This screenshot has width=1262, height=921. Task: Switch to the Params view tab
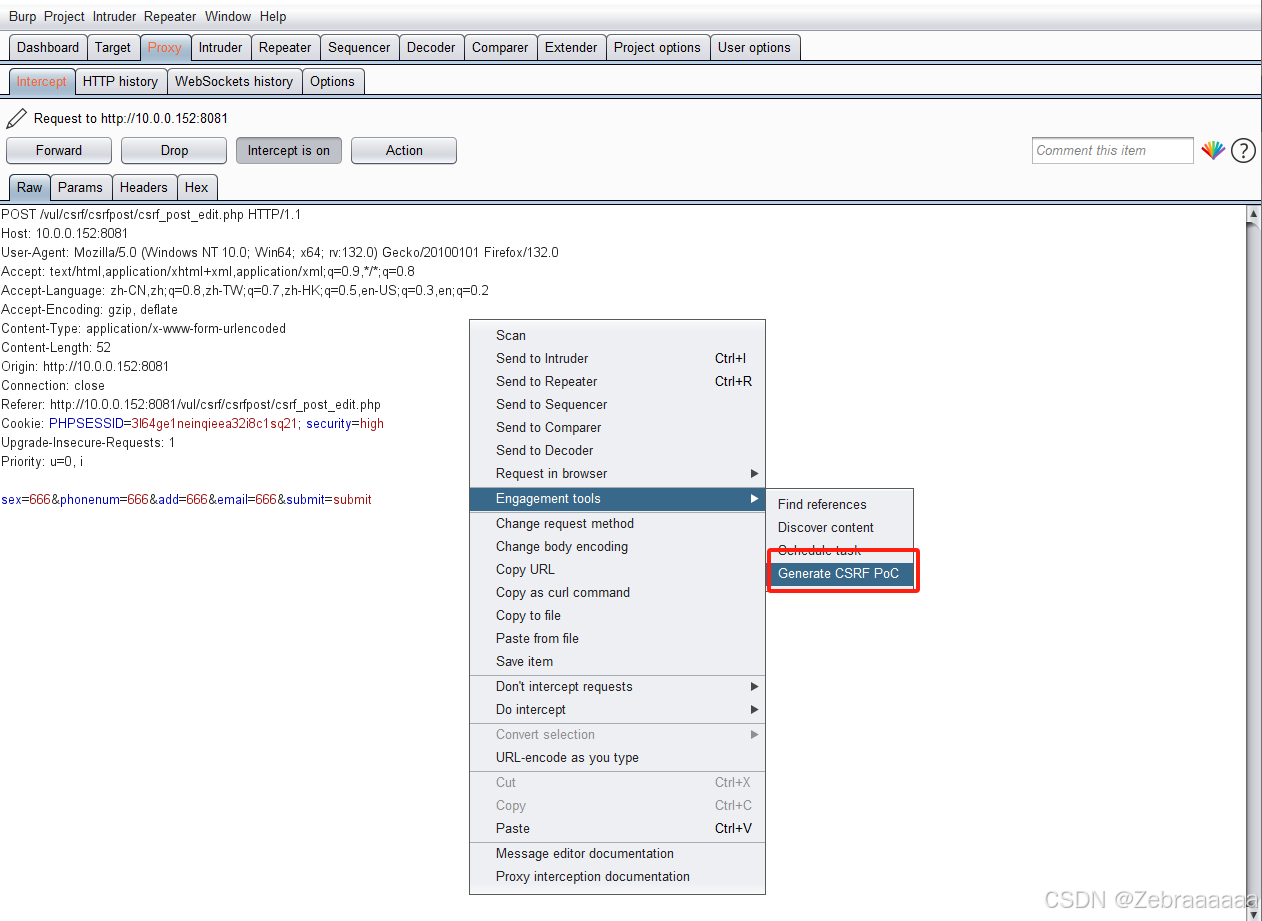[x=80, y=187]
